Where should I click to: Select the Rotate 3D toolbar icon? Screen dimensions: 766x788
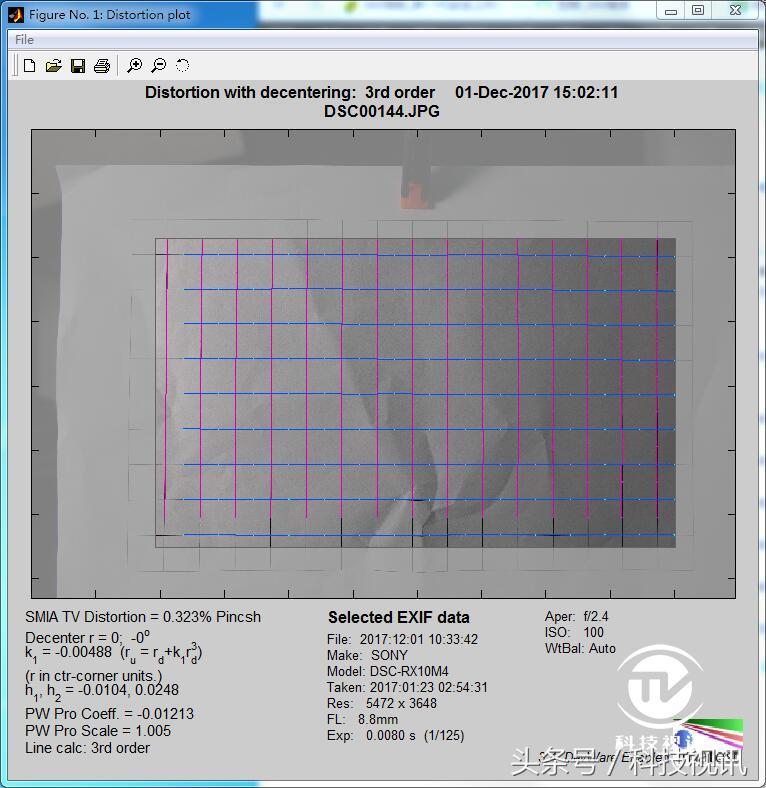click(x=183, y=66)
